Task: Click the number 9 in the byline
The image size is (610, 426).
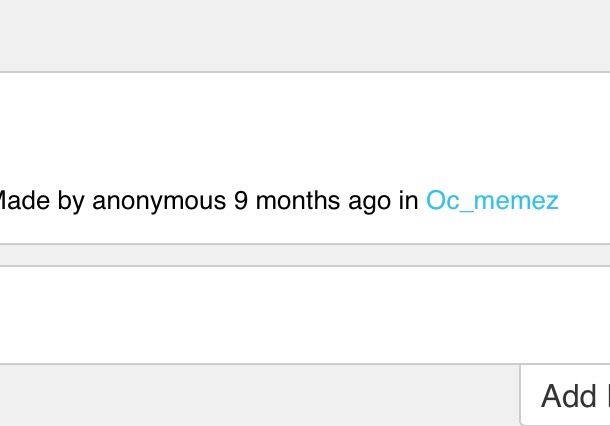Action: click(x=241, y=201)
